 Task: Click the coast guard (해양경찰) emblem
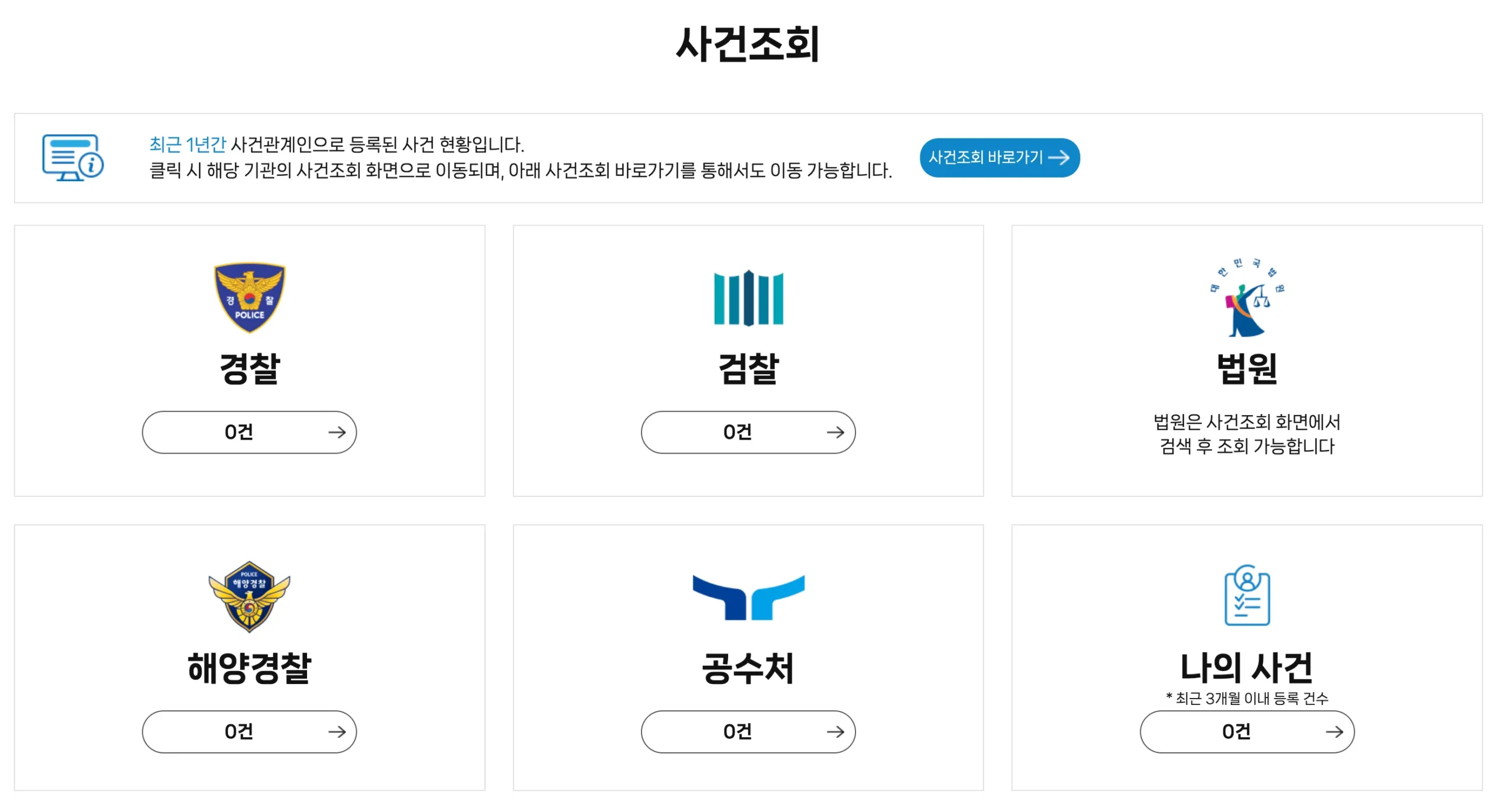[x=250, y=597]
